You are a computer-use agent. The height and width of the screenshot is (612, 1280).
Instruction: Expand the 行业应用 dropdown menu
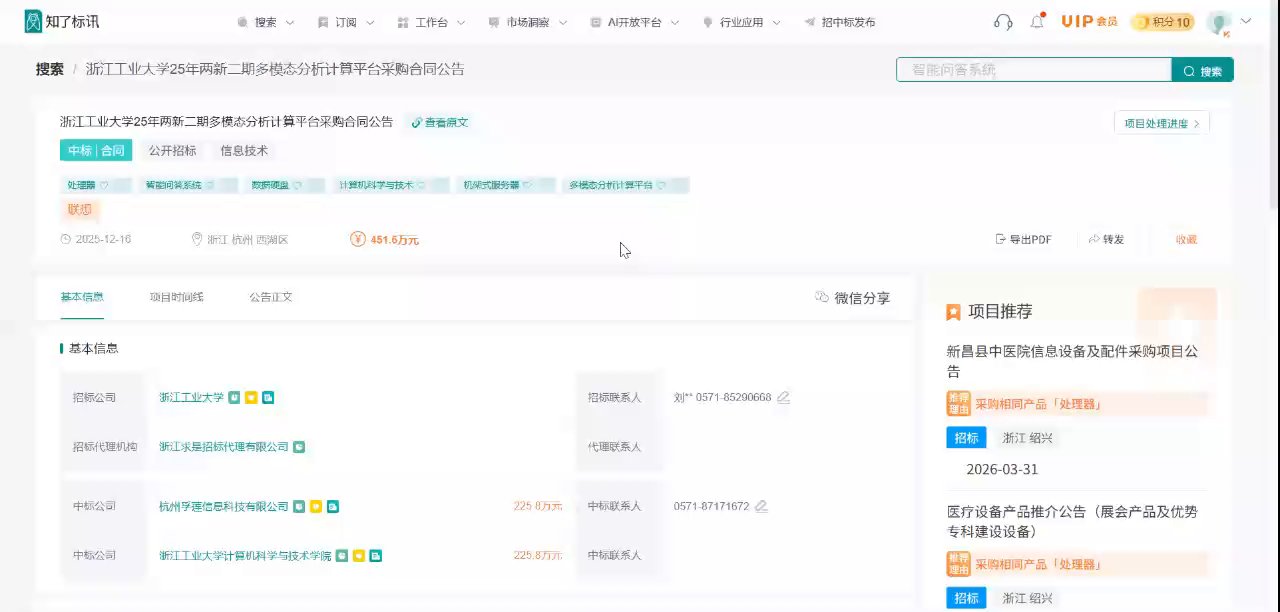click(x=777, y=22)
